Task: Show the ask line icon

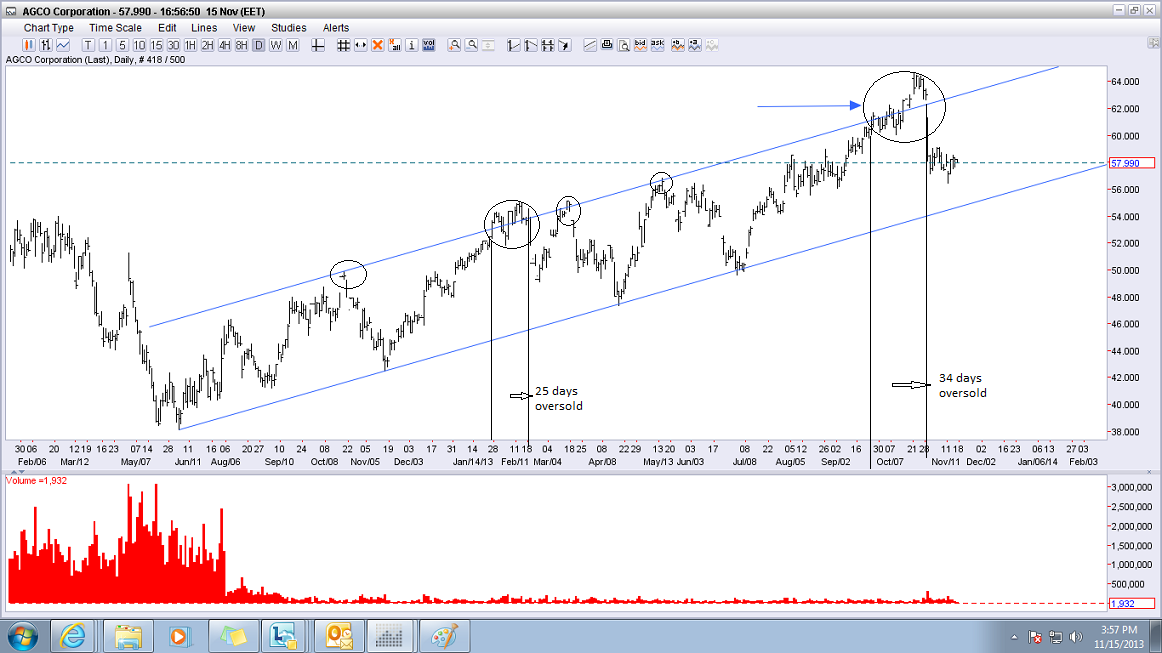Action: coord(657,45)
